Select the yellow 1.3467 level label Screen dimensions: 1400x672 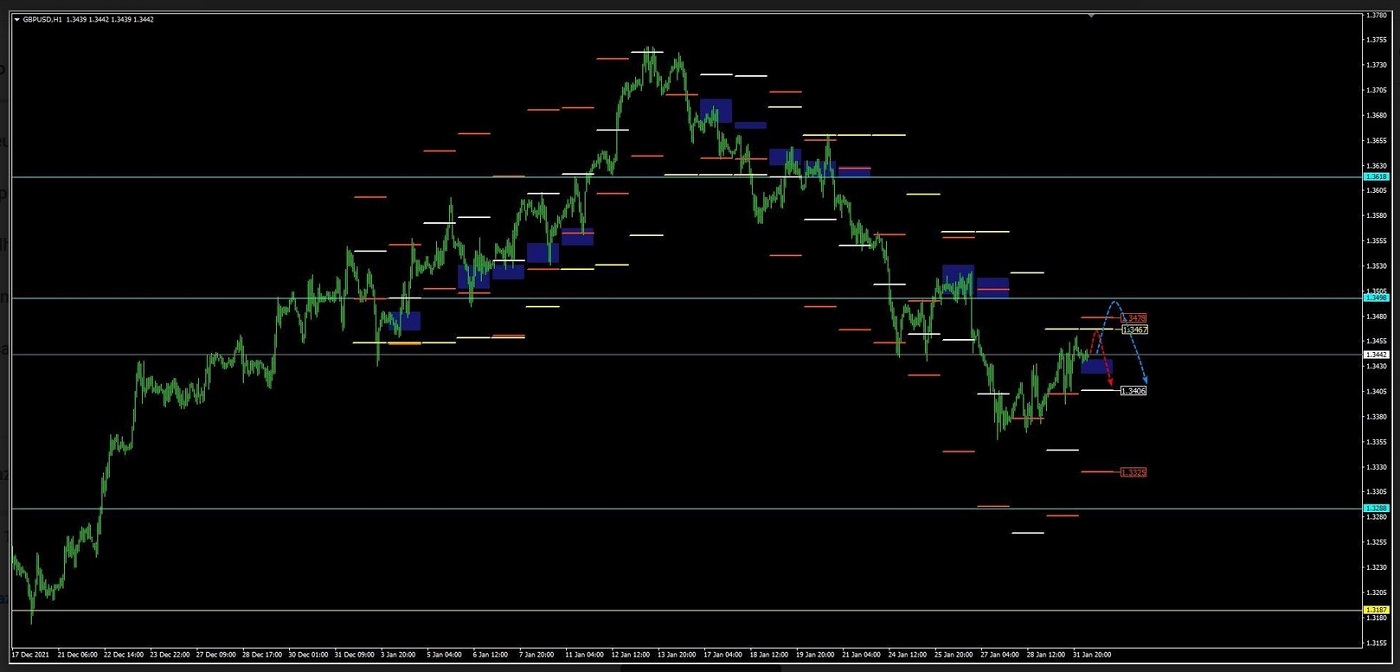coord(1134,329)
